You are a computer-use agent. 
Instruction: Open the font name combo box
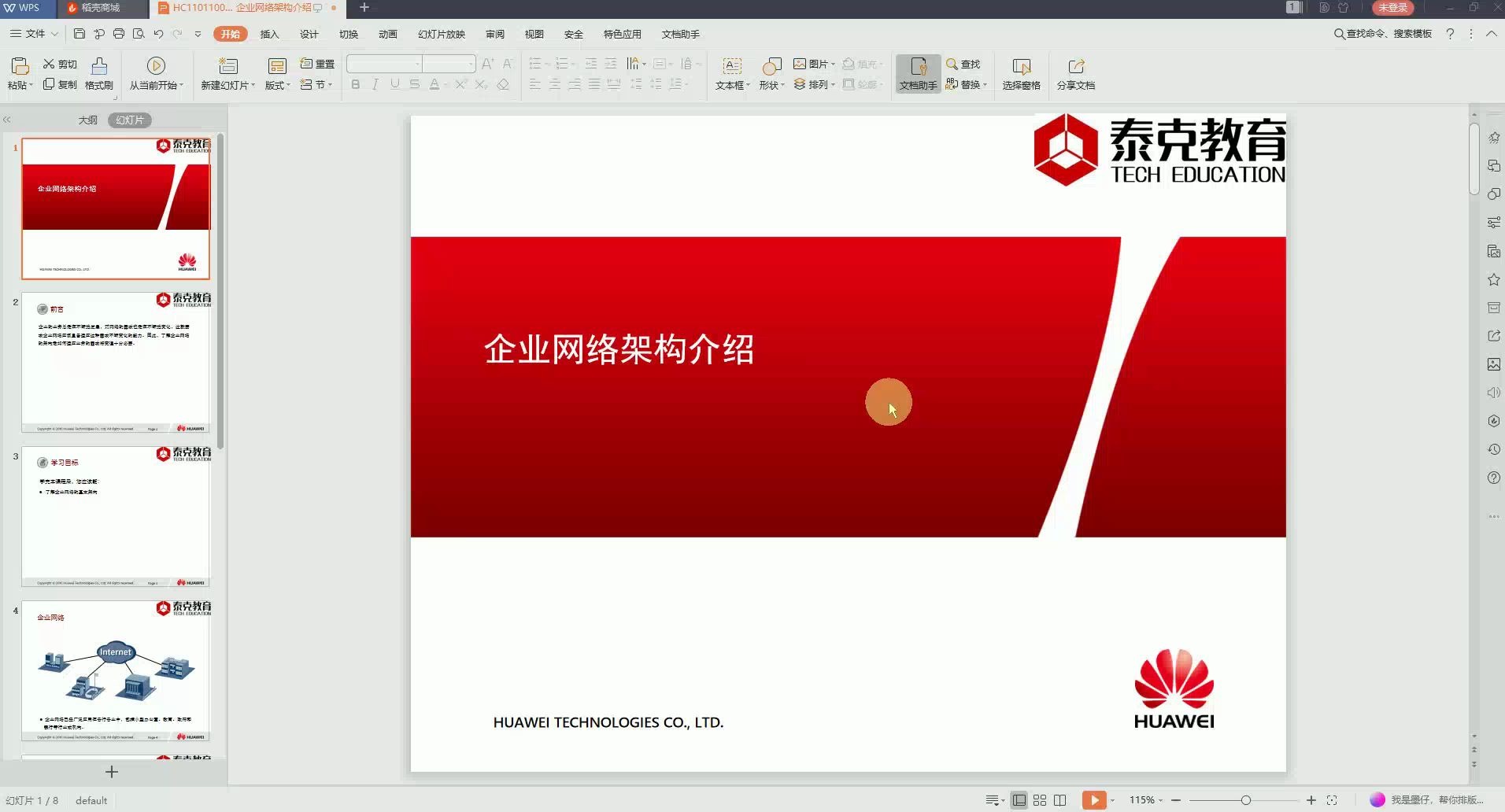click(385, 64)
